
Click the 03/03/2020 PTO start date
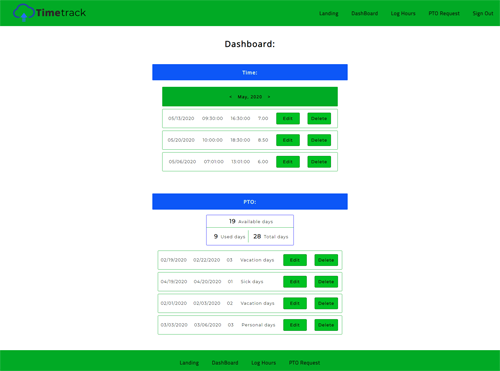tap(174, 325)
